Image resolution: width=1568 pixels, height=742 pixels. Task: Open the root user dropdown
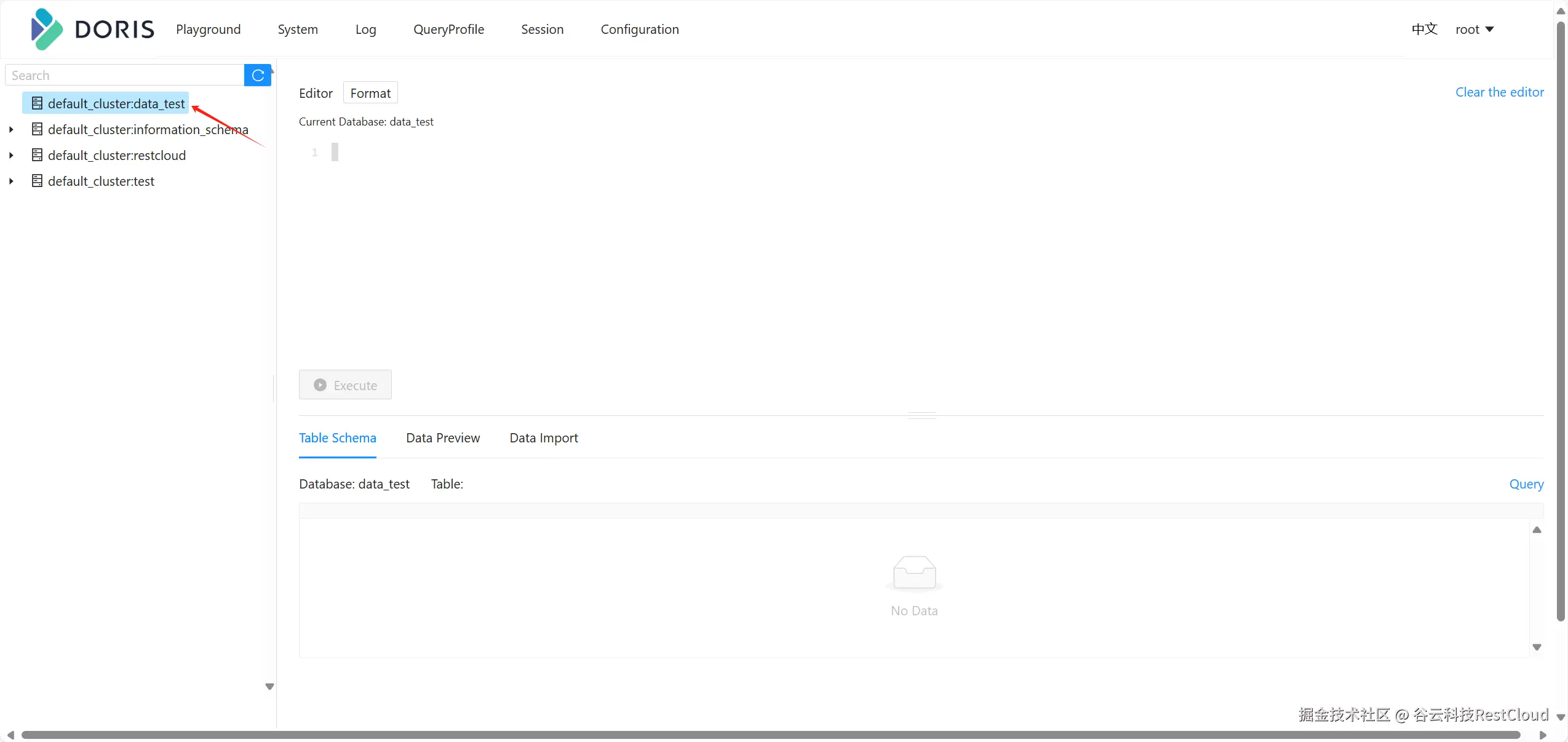click(1474, 30)
